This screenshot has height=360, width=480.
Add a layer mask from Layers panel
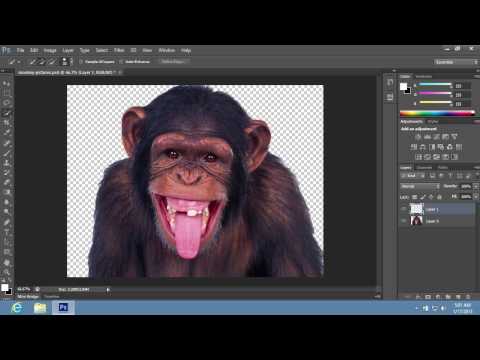click(428, 296)
